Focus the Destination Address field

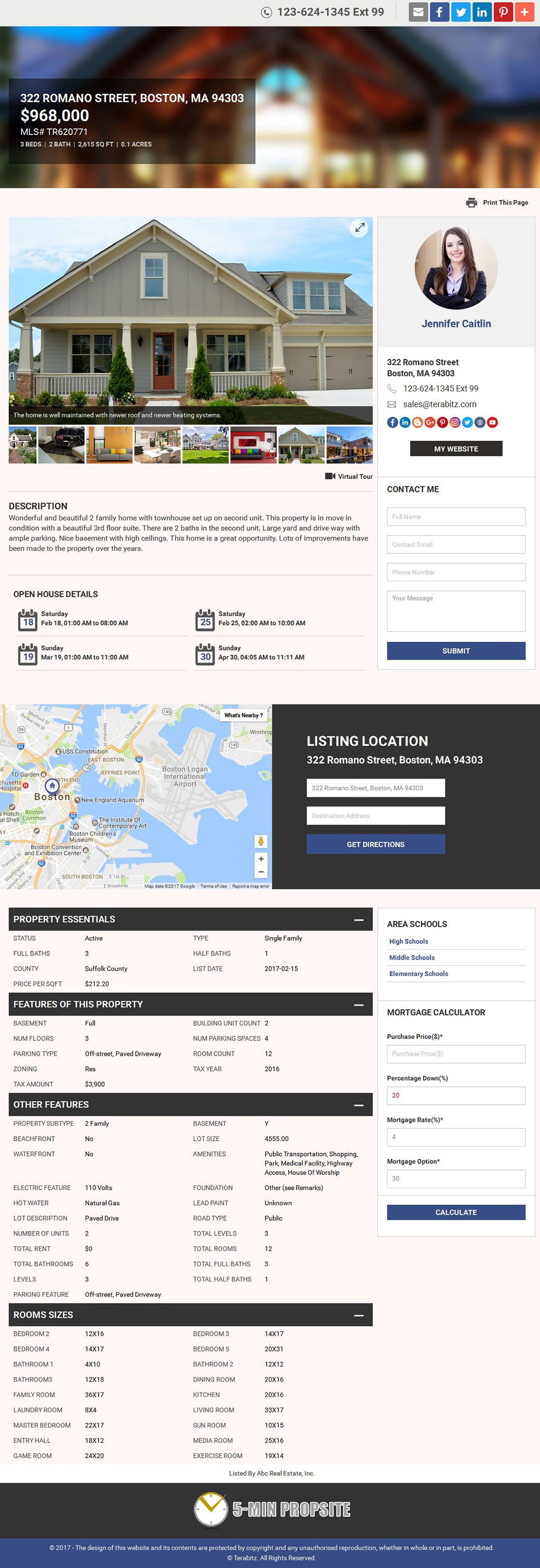coord(376,816)
